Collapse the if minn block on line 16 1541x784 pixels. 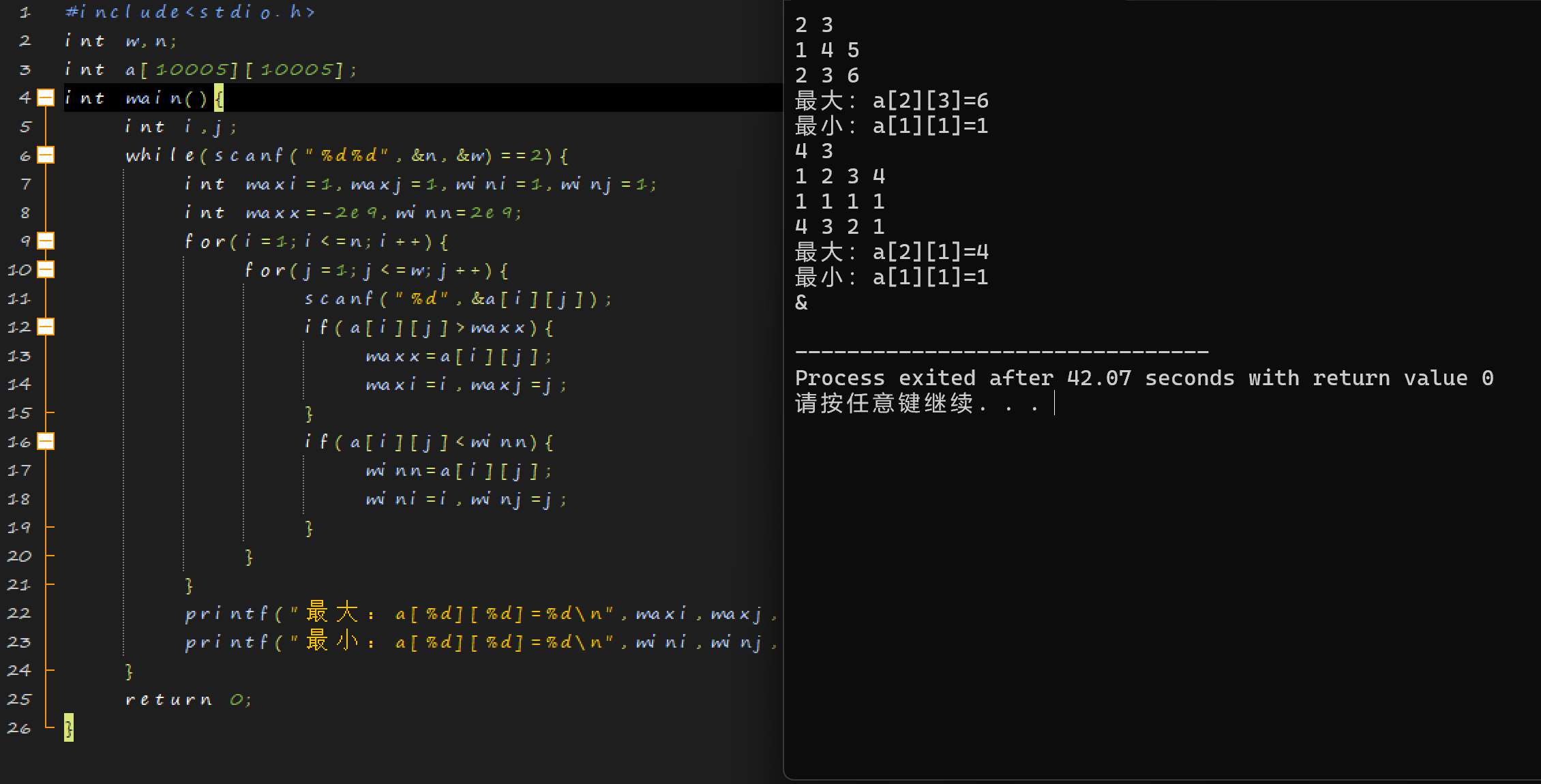tap(45, 442)
